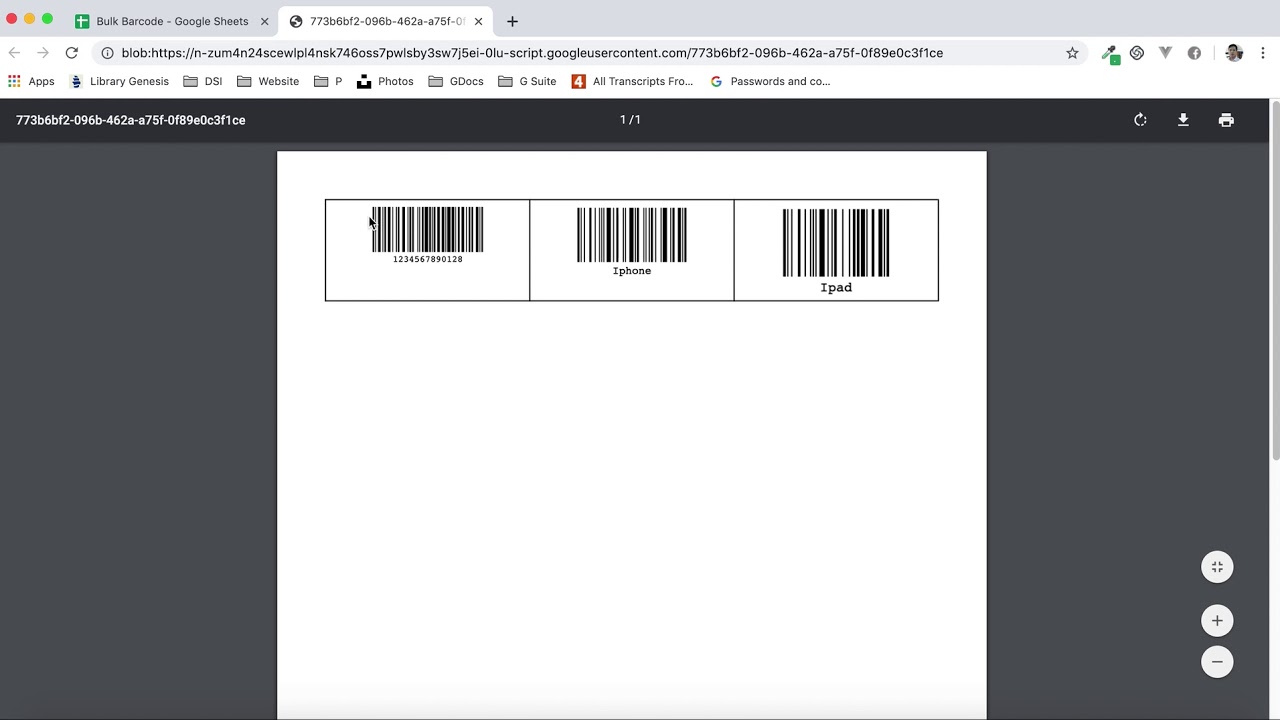This screenshot has height=720, width=1280.
Task: Open the P bookmark folder
Action: [328, 81]
